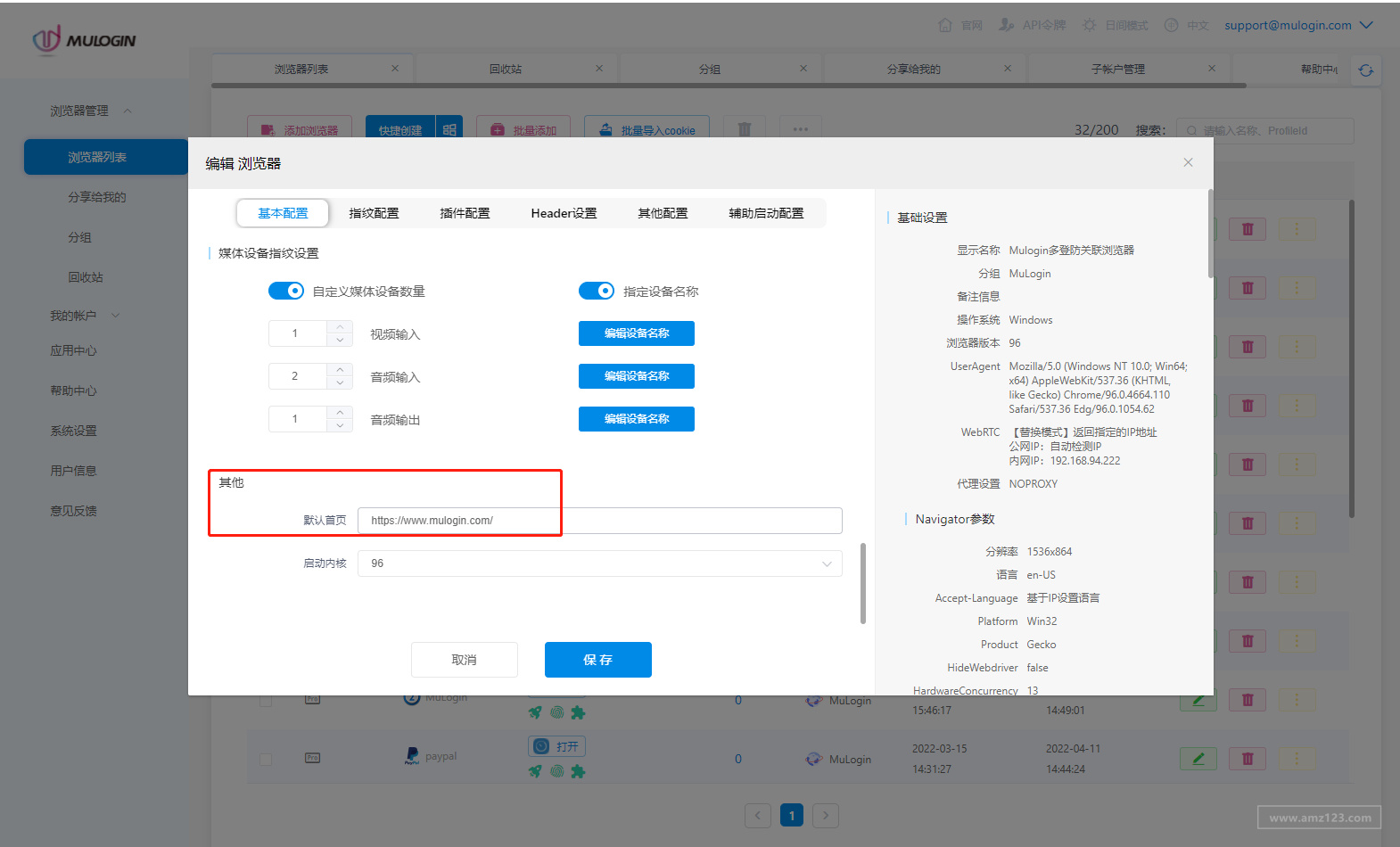Increase 音频输出 count
Viewport: 1400px width, 847px height.
tap(340, 413)
